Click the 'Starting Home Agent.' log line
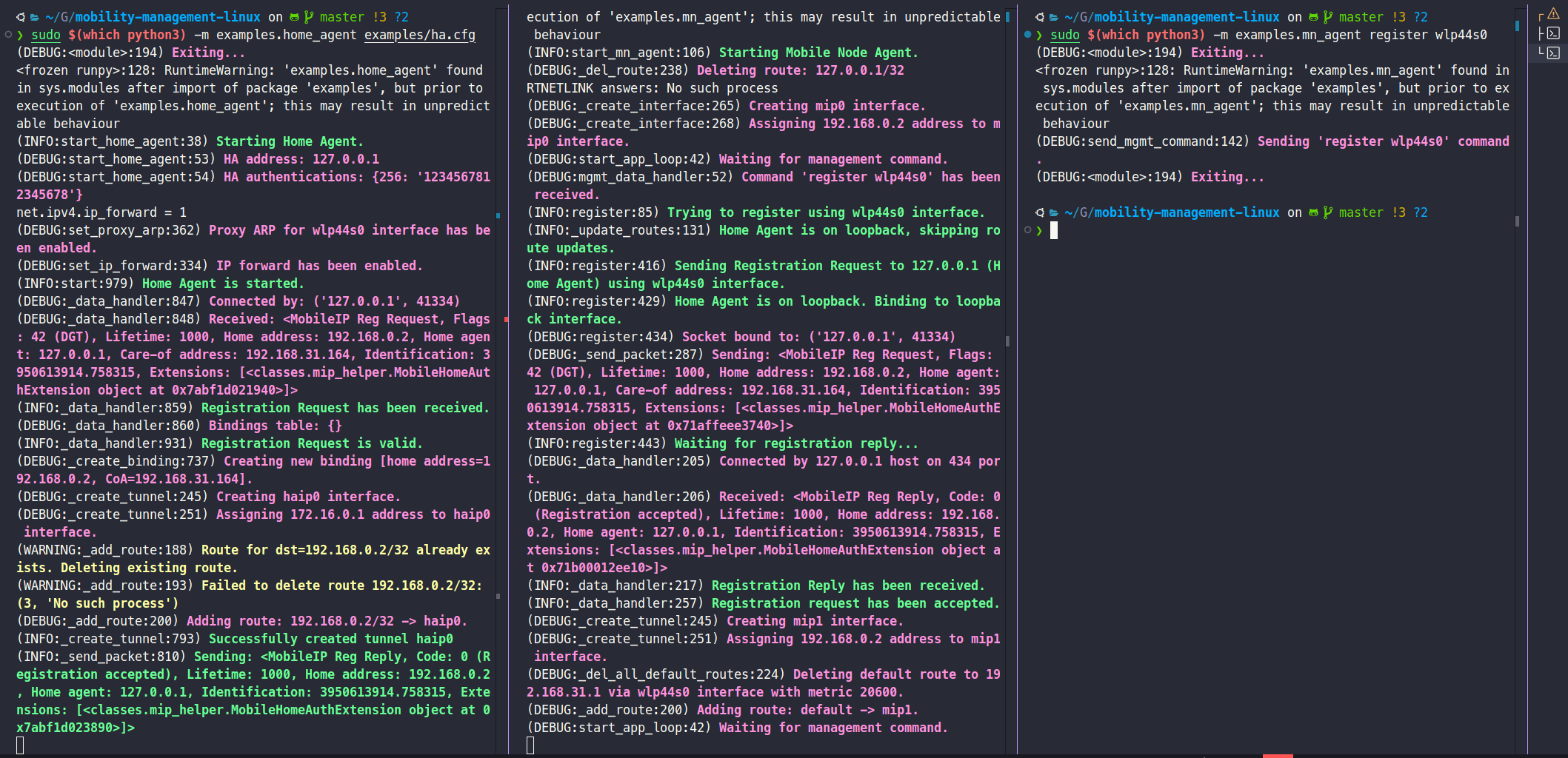Screen dimensions: 1568x758 click(190, 141)
